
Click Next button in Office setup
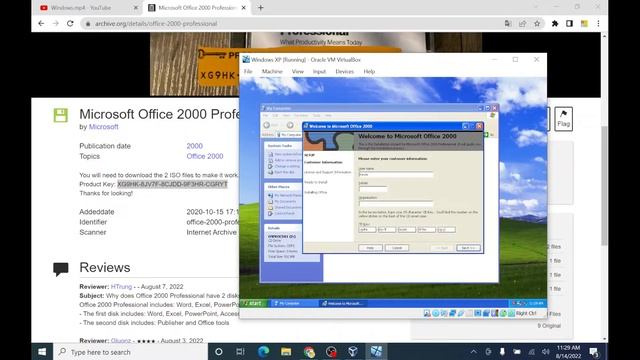coord(468,248)
